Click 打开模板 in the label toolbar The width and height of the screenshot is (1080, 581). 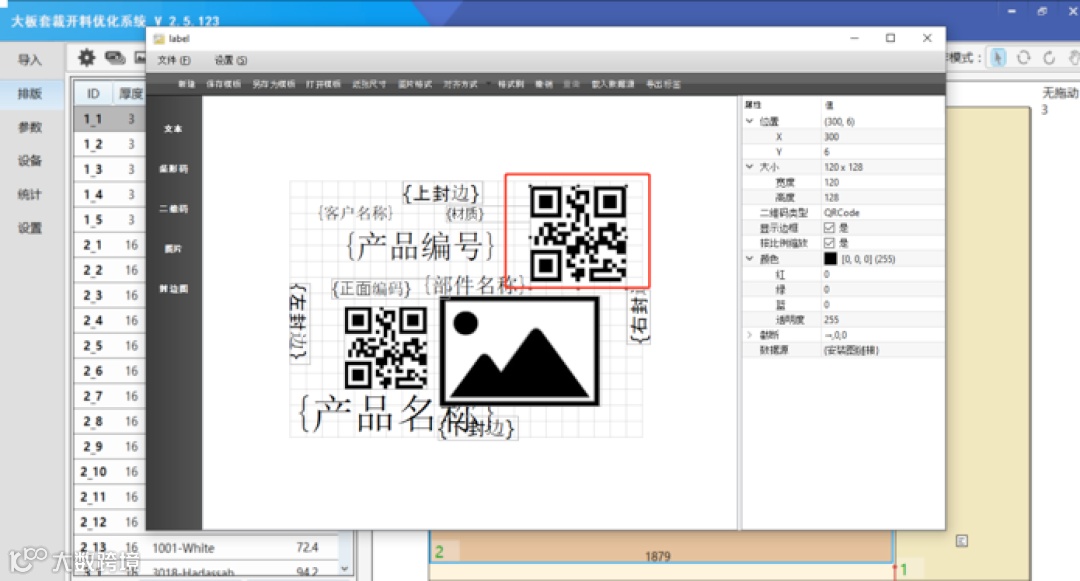coord(323,84)
